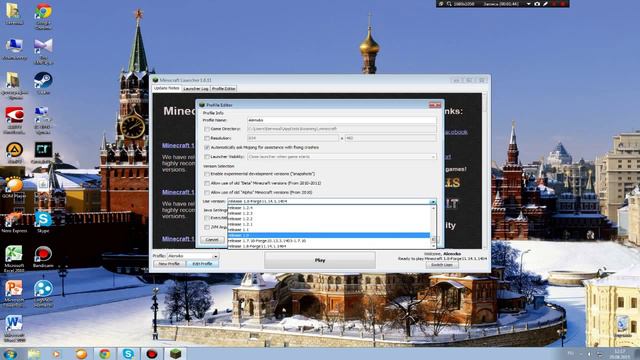Click the Switch User button
The width and height of the screenshot is (640, 360).
pyautogui.click(x=442, y=265)
